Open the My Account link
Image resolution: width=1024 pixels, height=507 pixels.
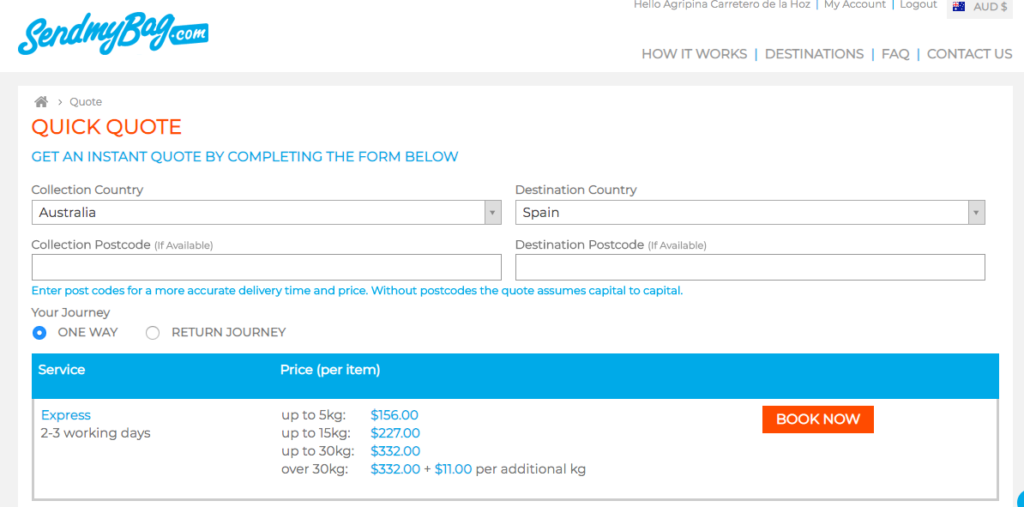pyautogui.click(x=855, y=5)
